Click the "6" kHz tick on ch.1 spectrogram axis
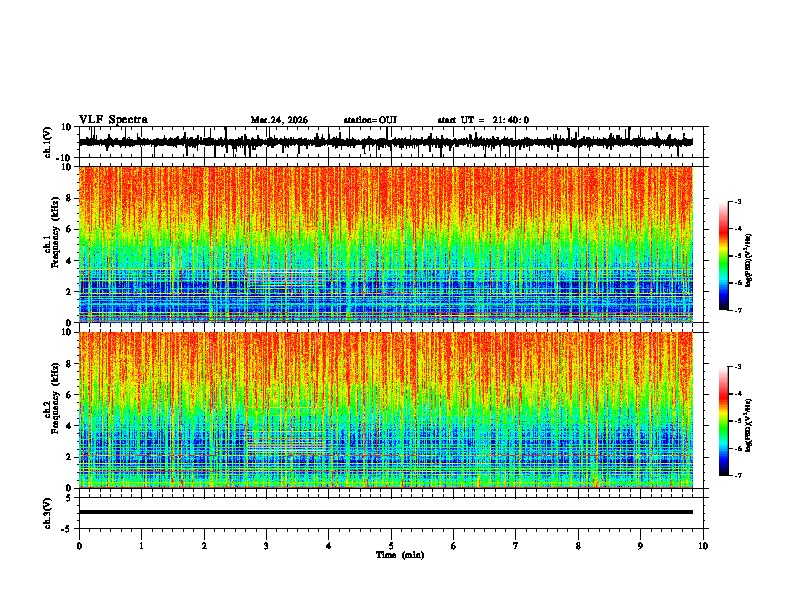The width and height of the screenshot is (792, 612). pos(70,229)
